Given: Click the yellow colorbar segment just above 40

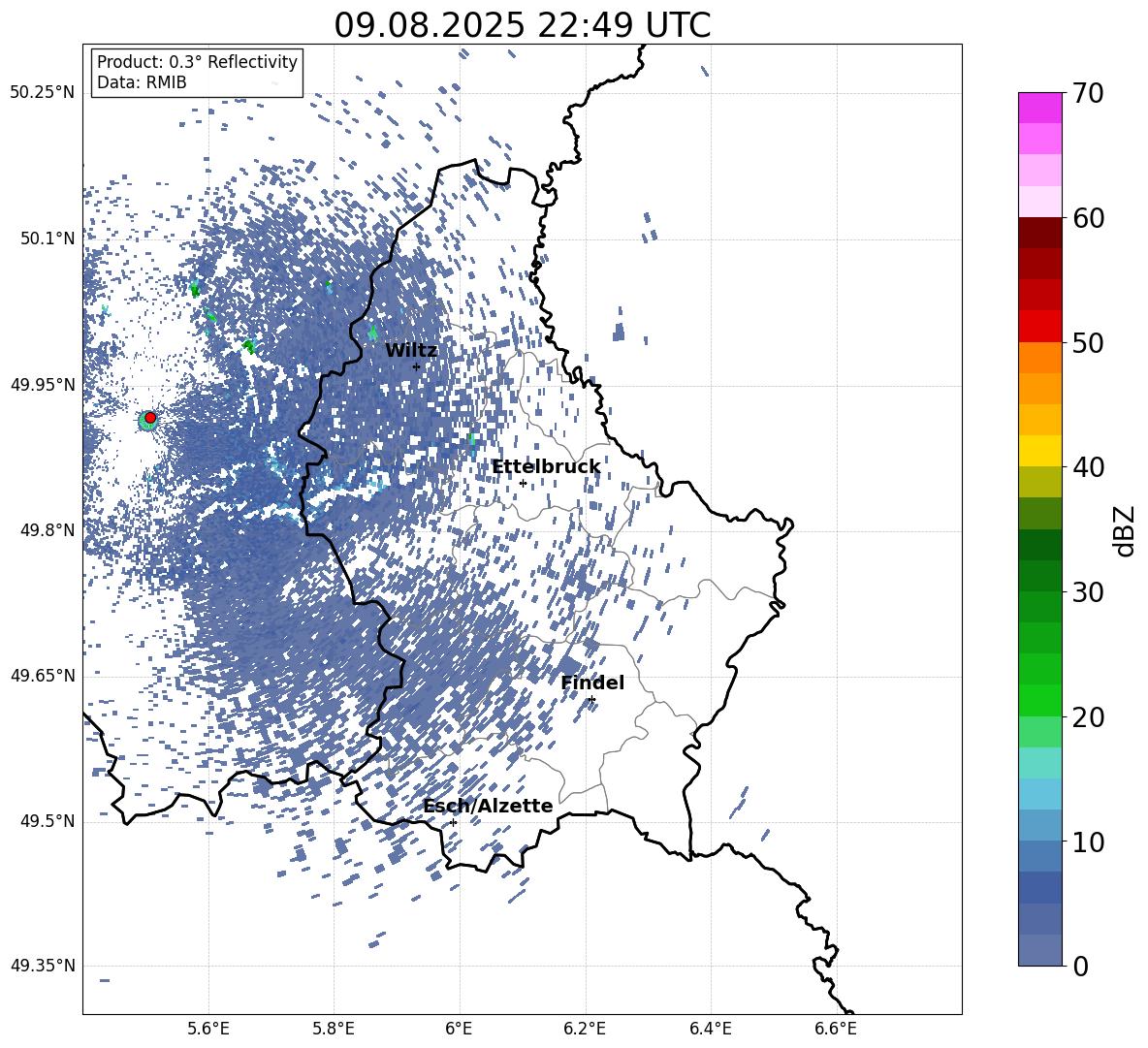Looking at the screenshot, I should tap(1039, 451).
